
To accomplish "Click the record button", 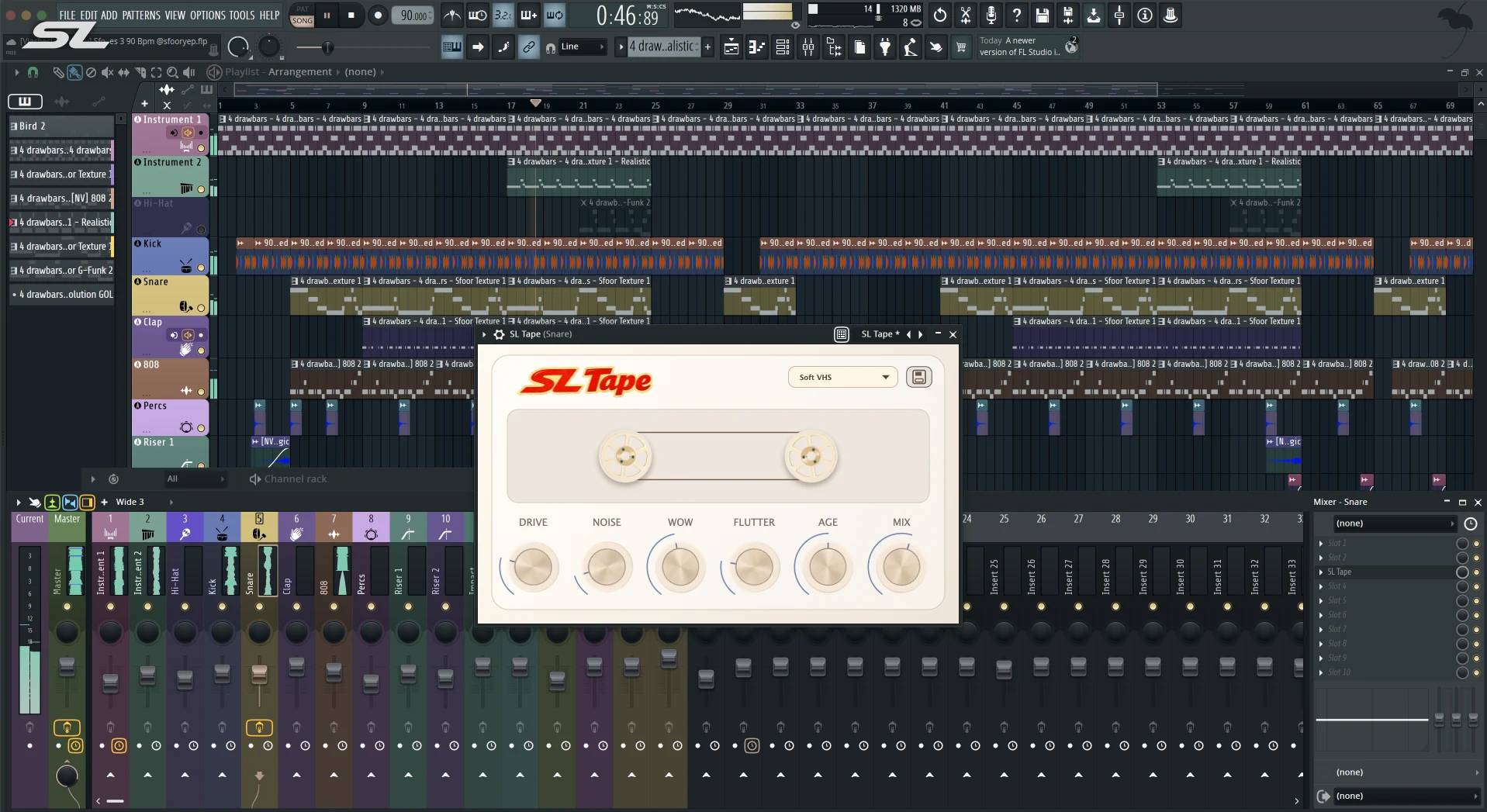I will [377, 15].
